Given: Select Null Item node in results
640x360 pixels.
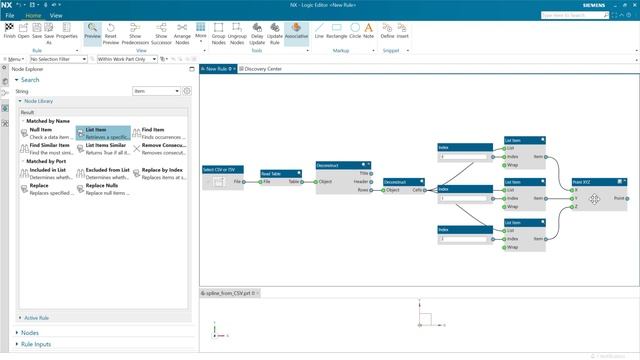Looking at the screenshot, I should click(x=47, y=133).
